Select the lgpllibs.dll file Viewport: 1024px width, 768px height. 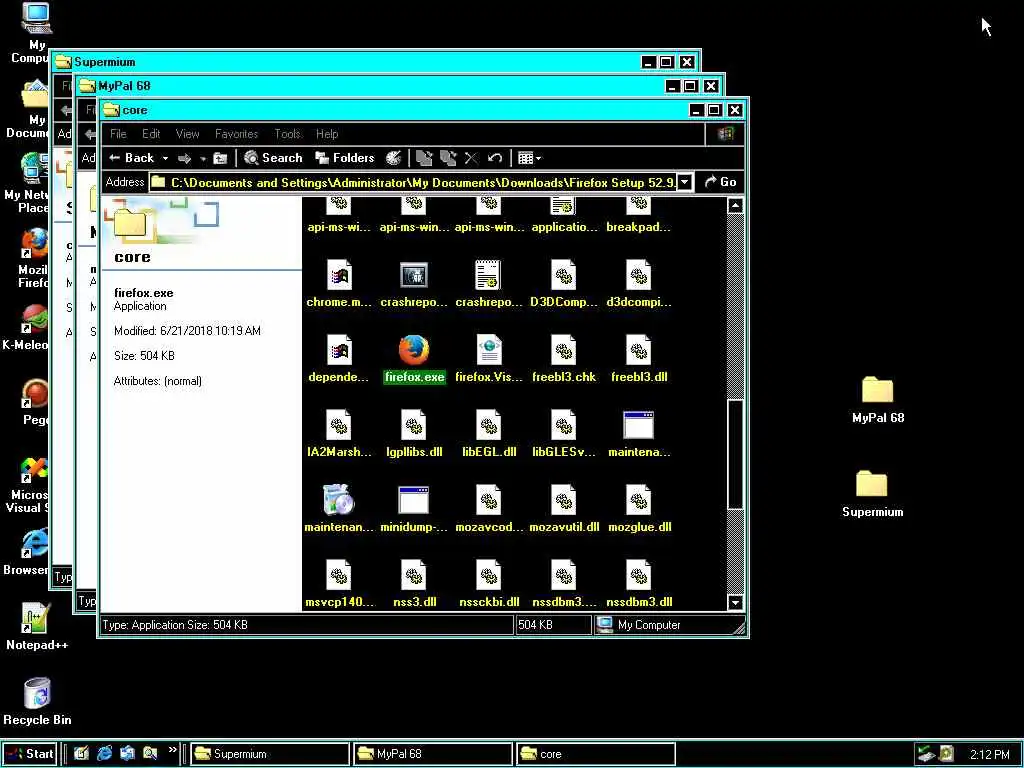[414, 434]
